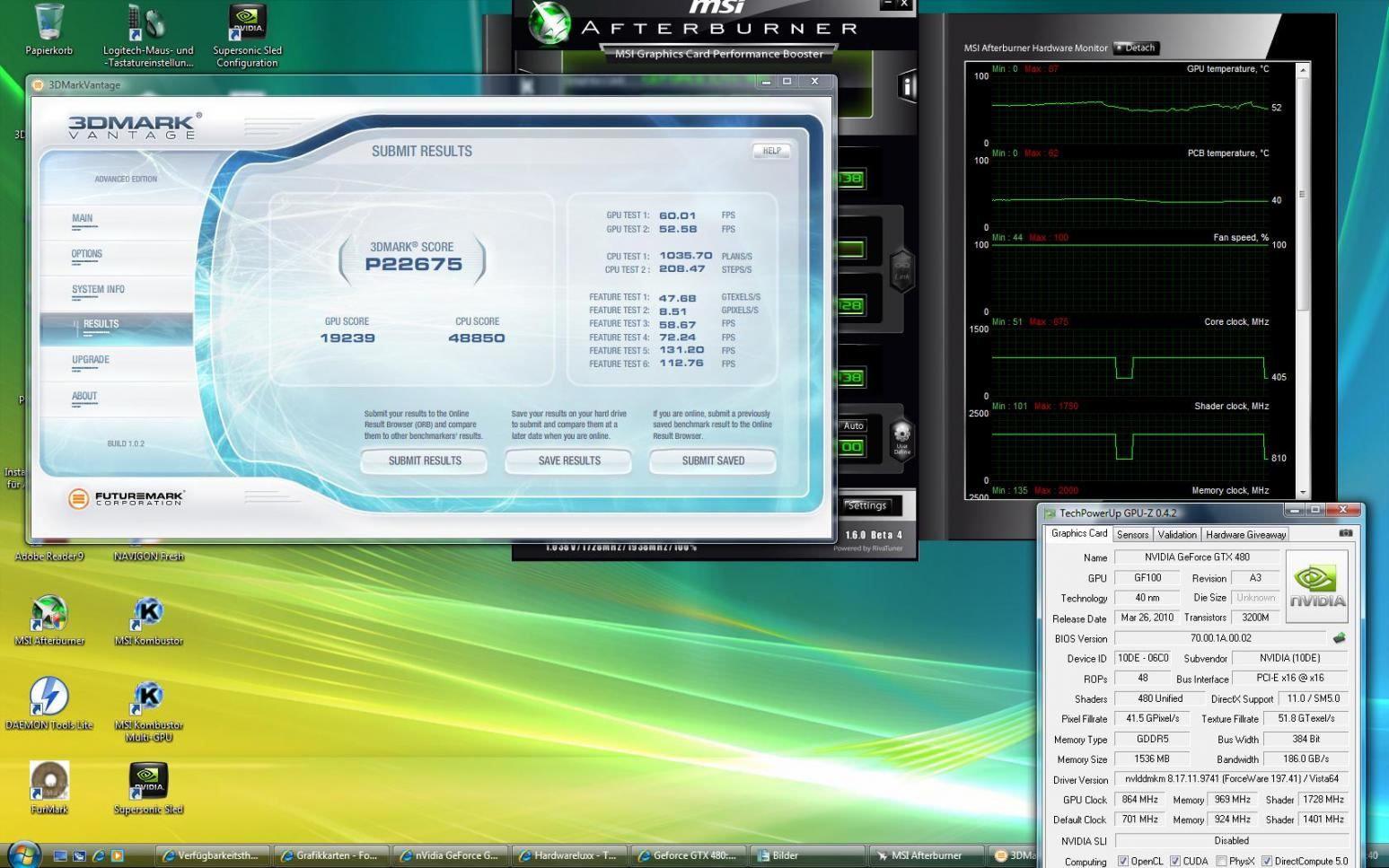Toggle the OpenCL checkbox in GPU-Z

[1122, 861]
